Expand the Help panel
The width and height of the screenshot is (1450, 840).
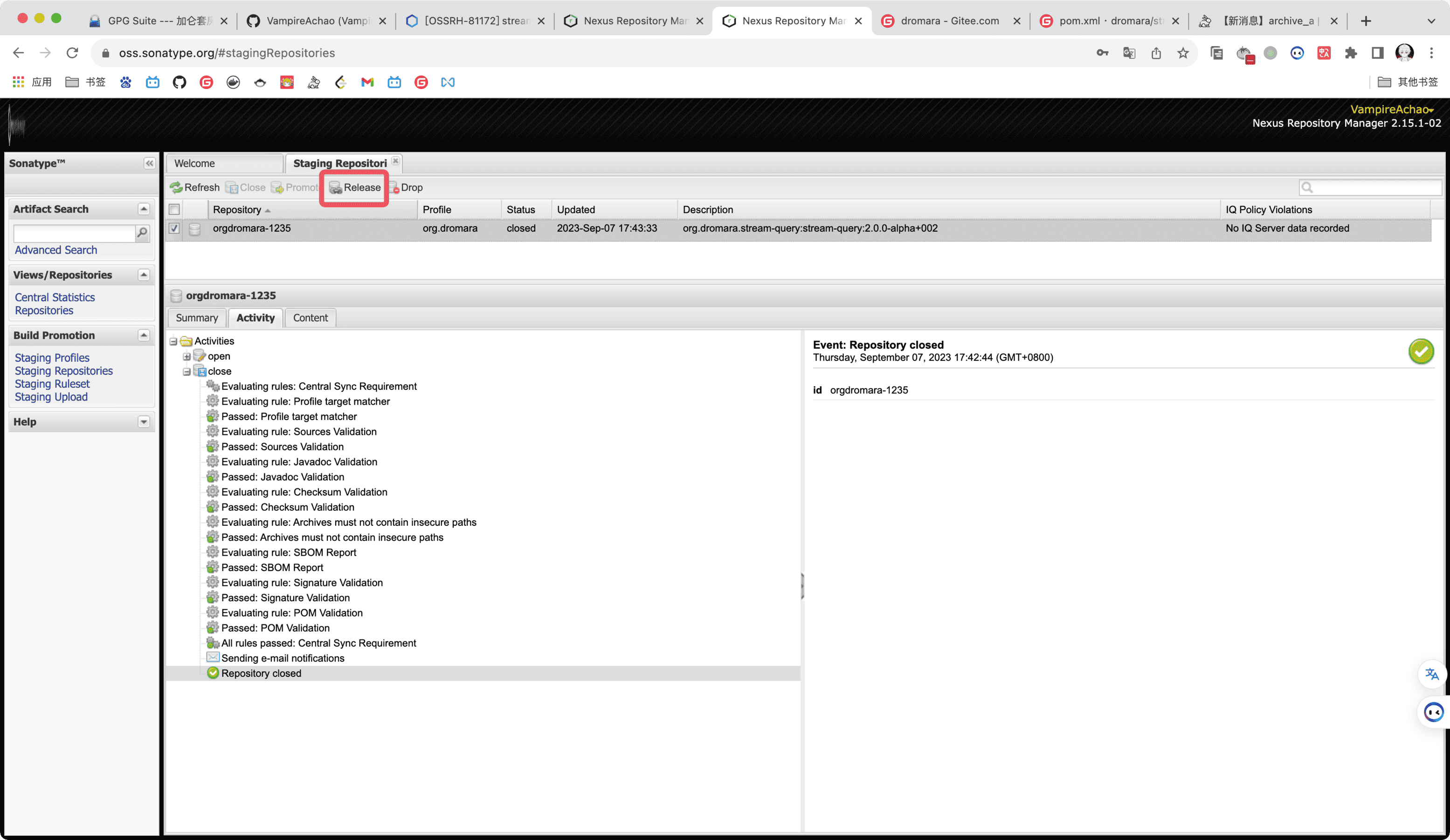tap(144, 422)
